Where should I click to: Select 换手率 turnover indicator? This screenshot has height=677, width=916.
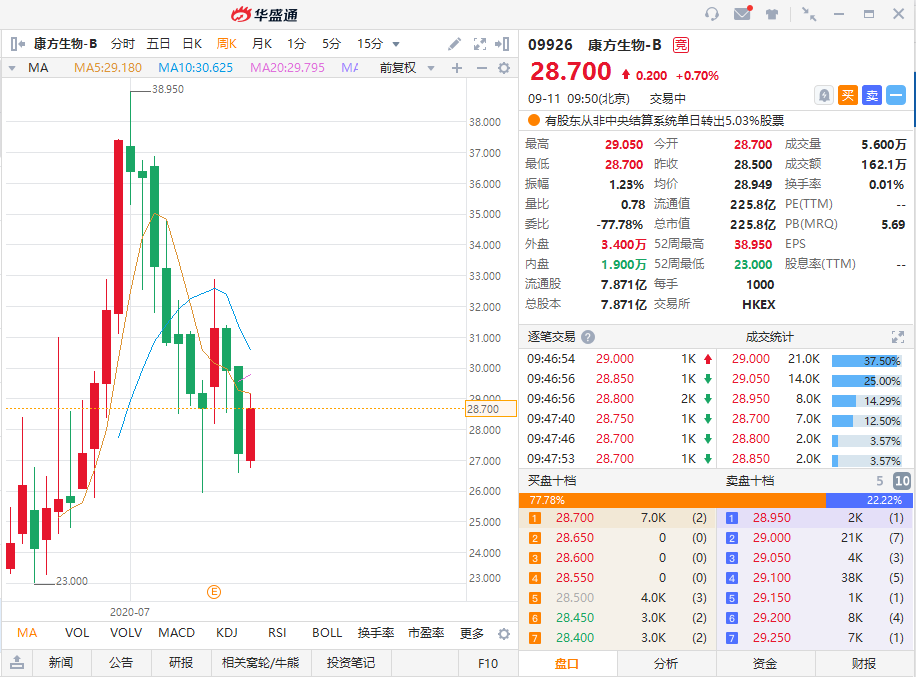376,633
